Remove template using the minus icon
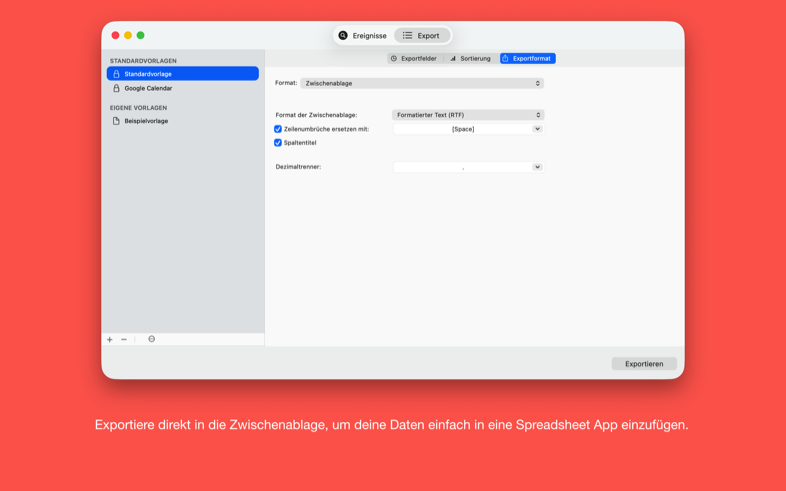Image resolution: width=786 pixels, height=491 pixels. pyautogui.click(x=124, y=339)
